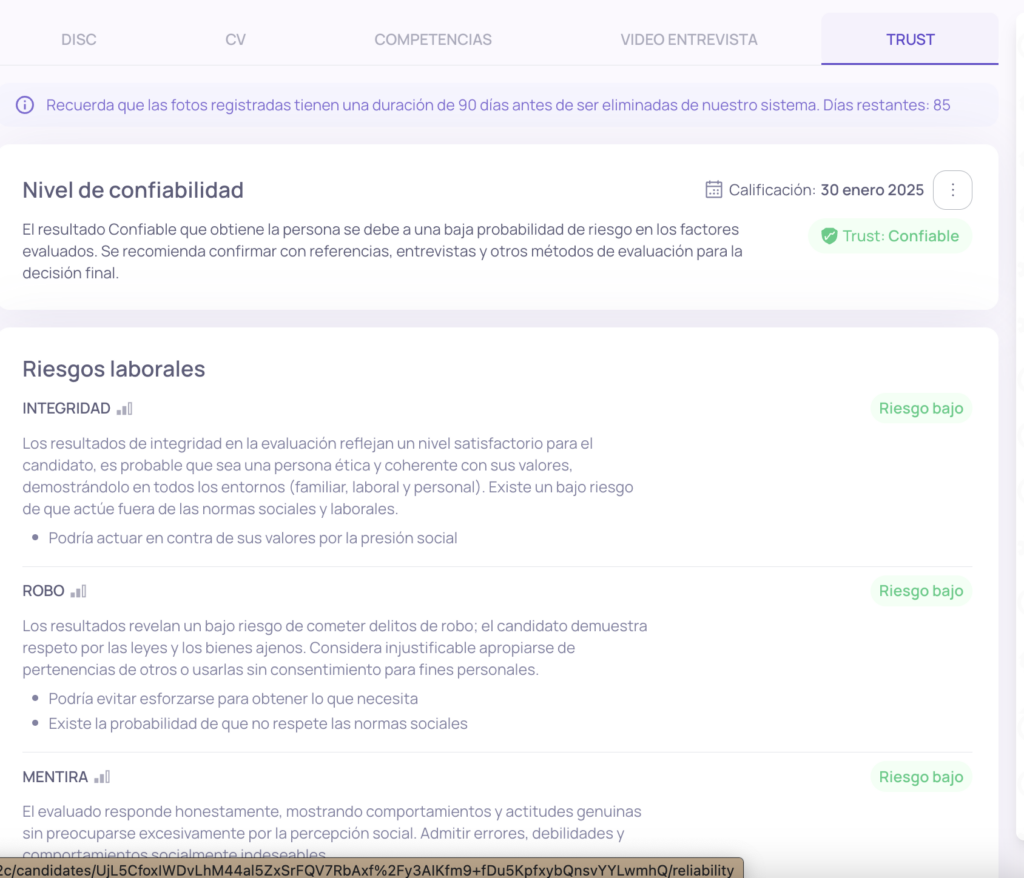Click the Nivel de confiabilidad heading
1024x878 pixels.
pyautogui.click(x=133, y=190)
